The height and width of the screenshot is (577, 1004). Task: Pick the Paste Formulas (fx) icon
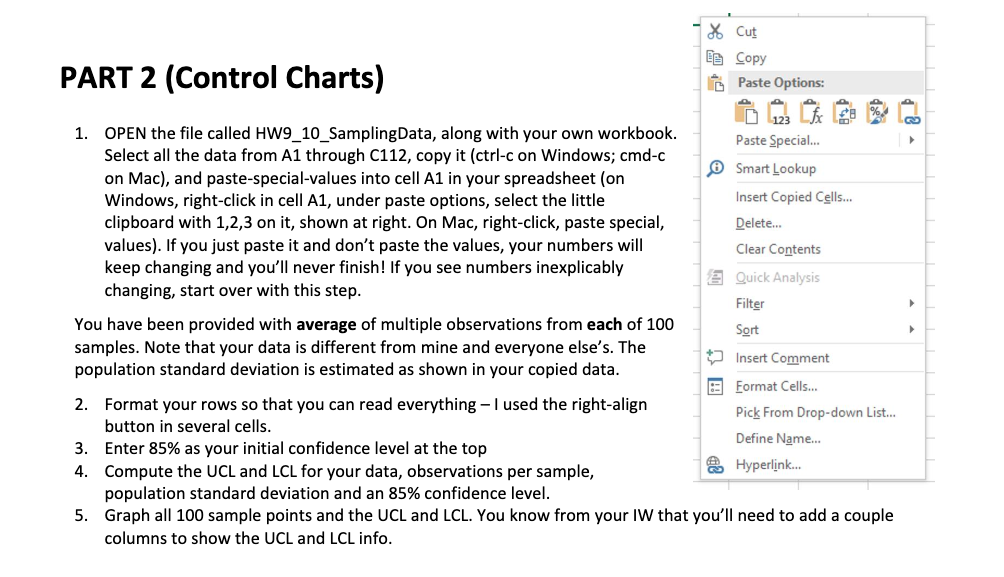coord(811,112)
